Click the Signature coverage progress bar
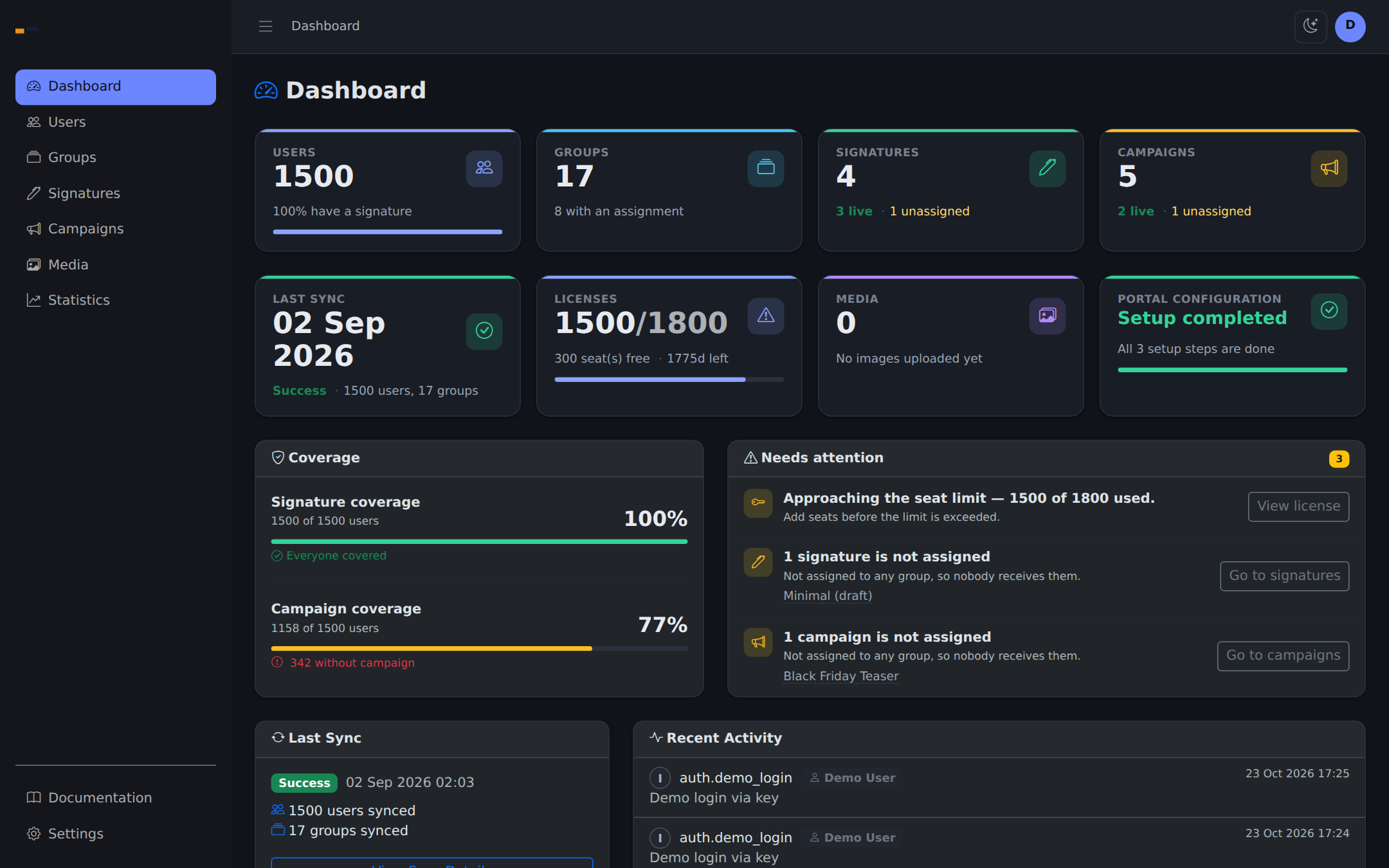 (479, 541)
